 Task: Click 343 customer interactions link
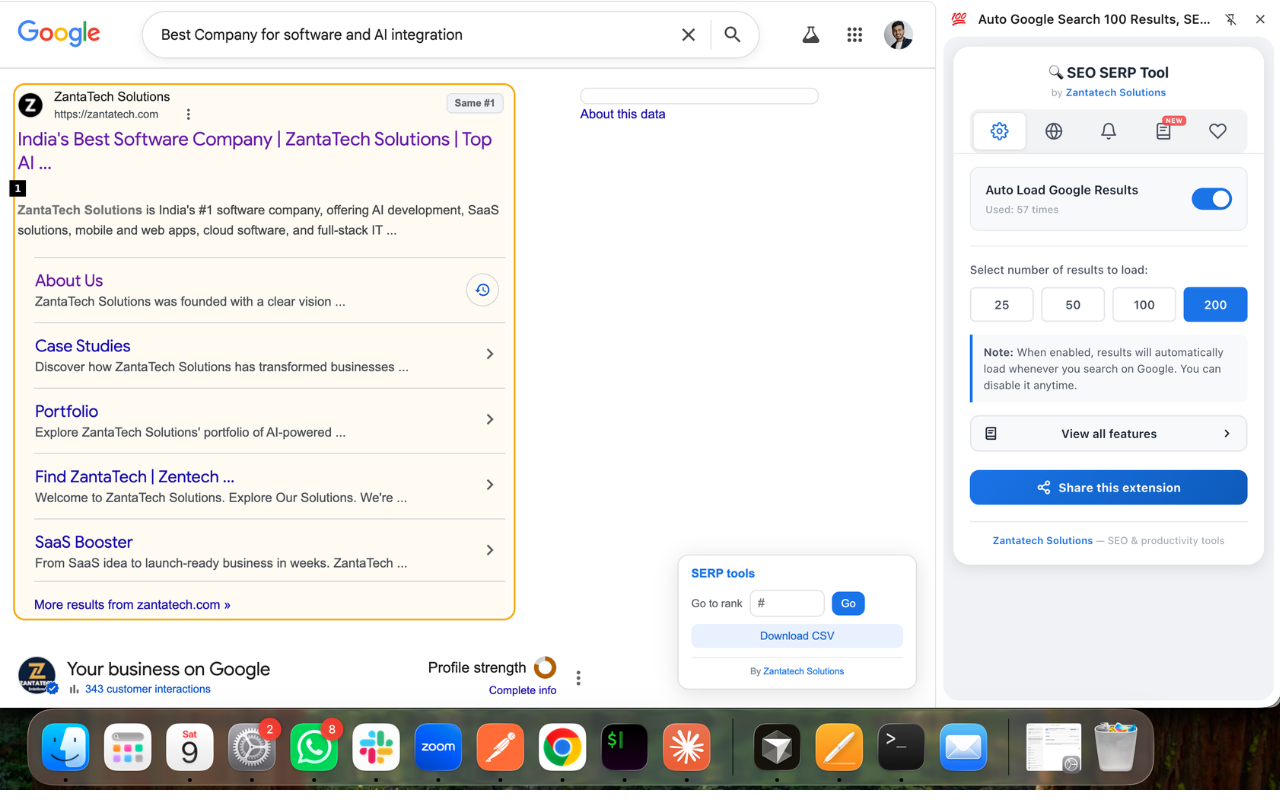tap(148, 689)
